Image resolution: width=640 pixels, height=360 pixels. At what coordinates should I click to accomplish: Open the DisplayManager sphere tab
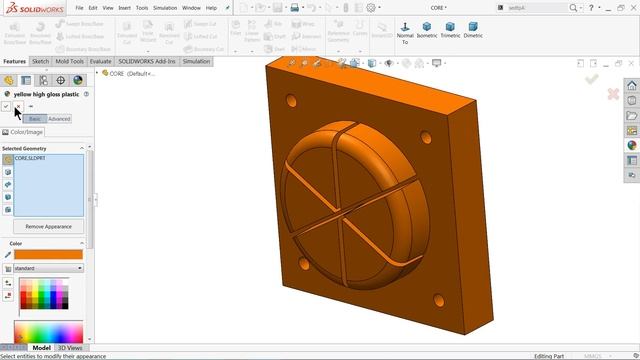click(x=78, y=80)
